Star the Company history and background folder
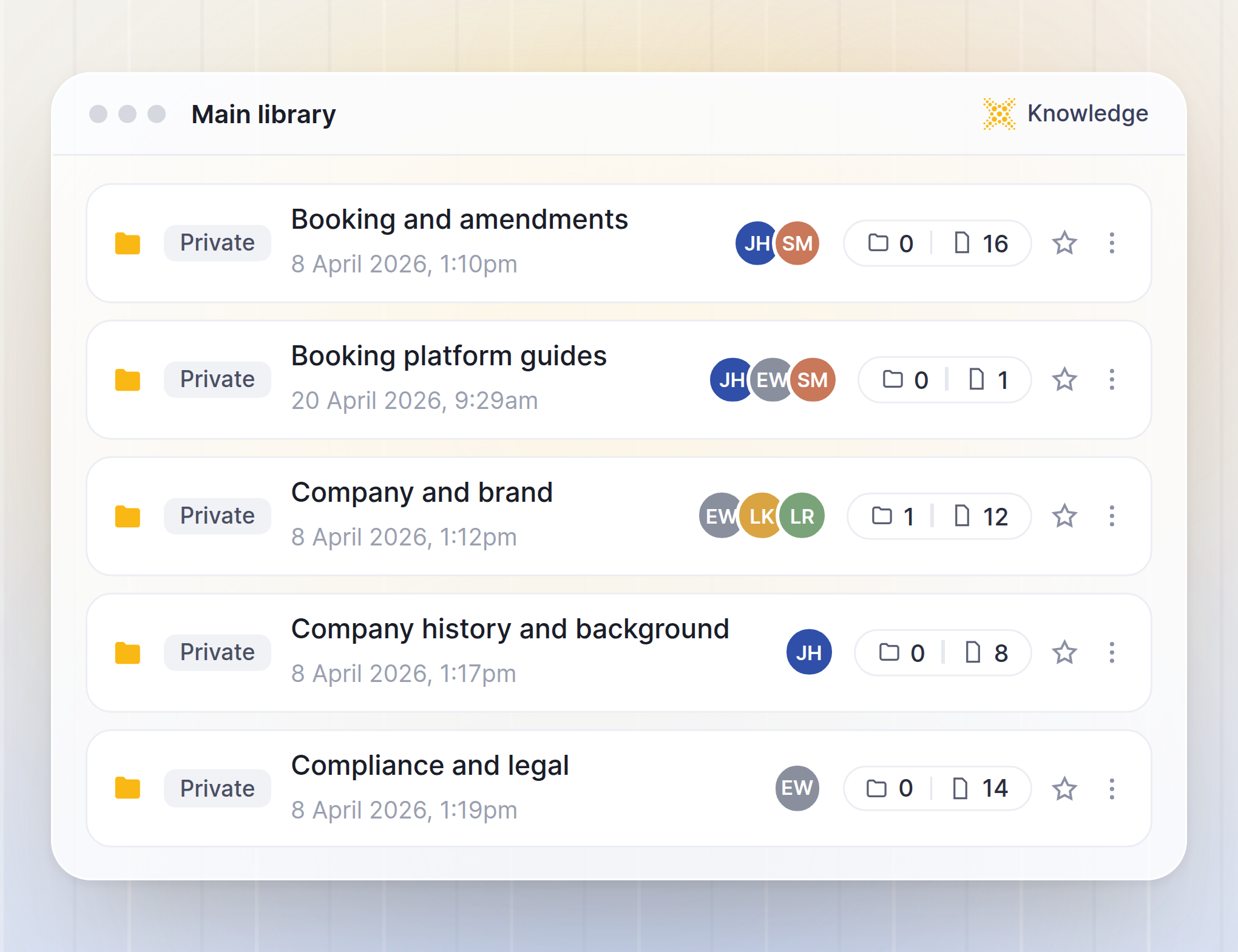1238x952 pixels. point(1064,653)
